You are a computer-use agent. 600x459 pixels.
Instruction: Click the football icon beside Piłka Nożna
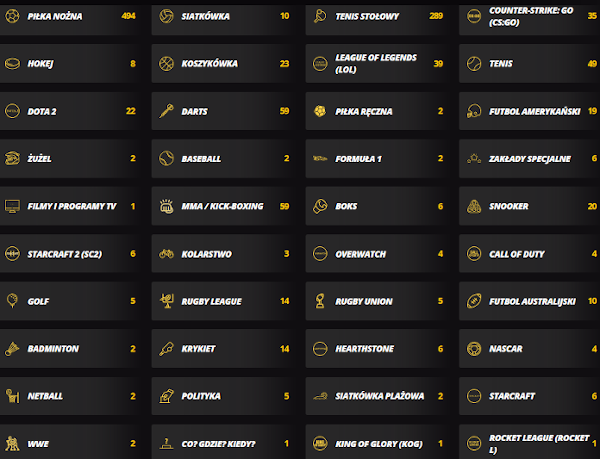click(12, 16)
